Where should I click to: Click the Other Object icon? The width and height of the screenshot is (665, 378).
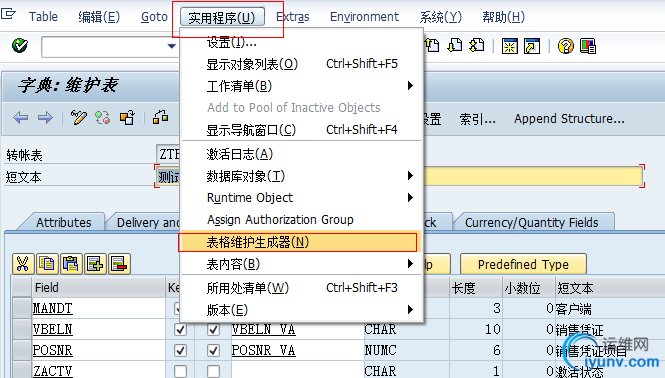(x=127, y=118)
